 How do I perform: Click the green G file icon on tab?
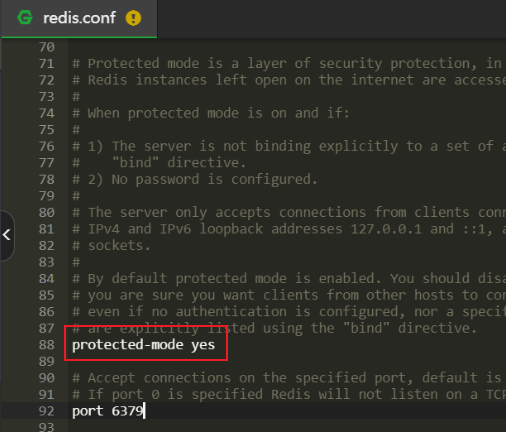pyautogui.click(x=25, y=18)
